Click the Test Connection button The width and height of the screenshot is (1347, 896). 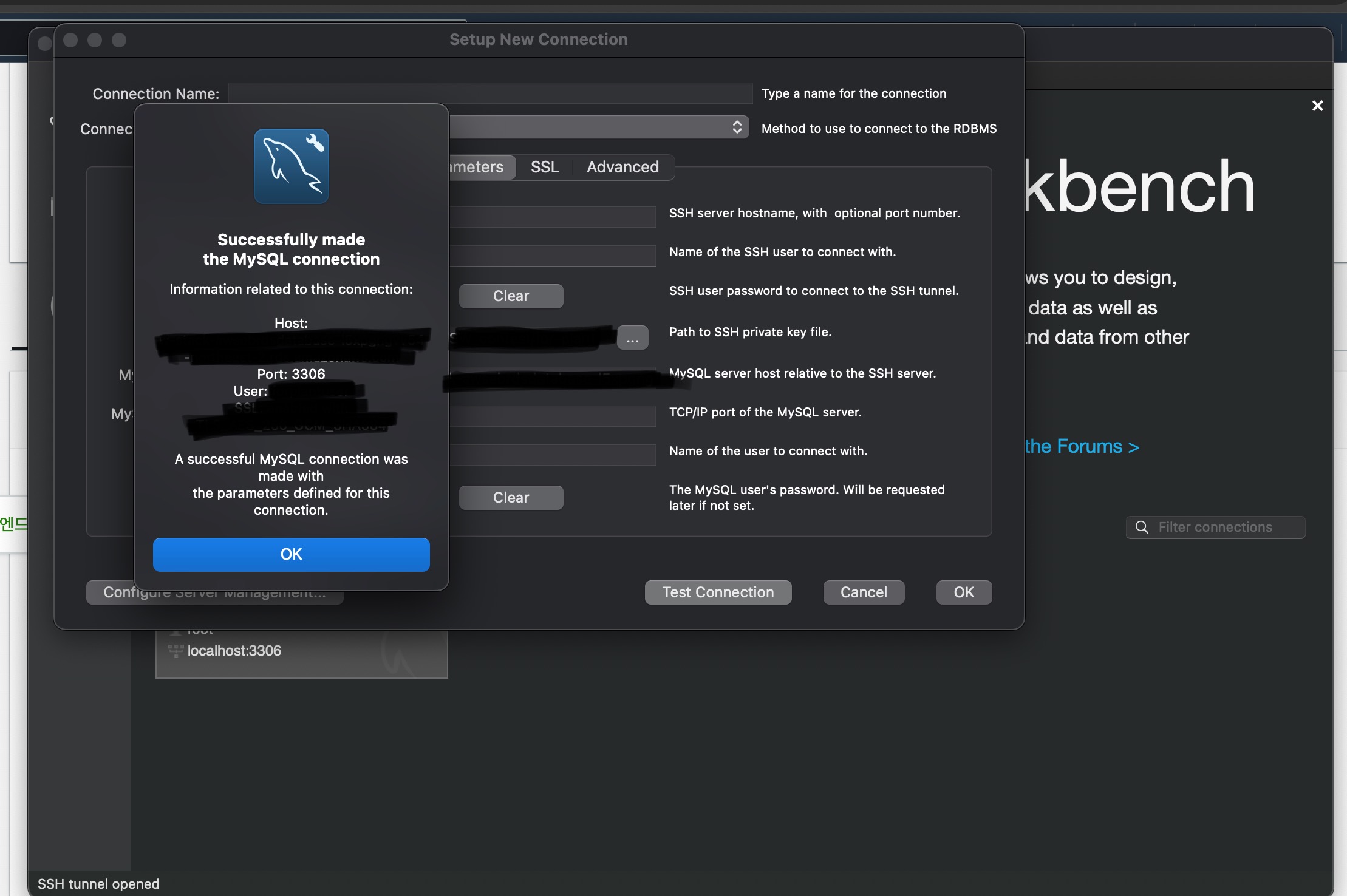[x=718, y=592]
